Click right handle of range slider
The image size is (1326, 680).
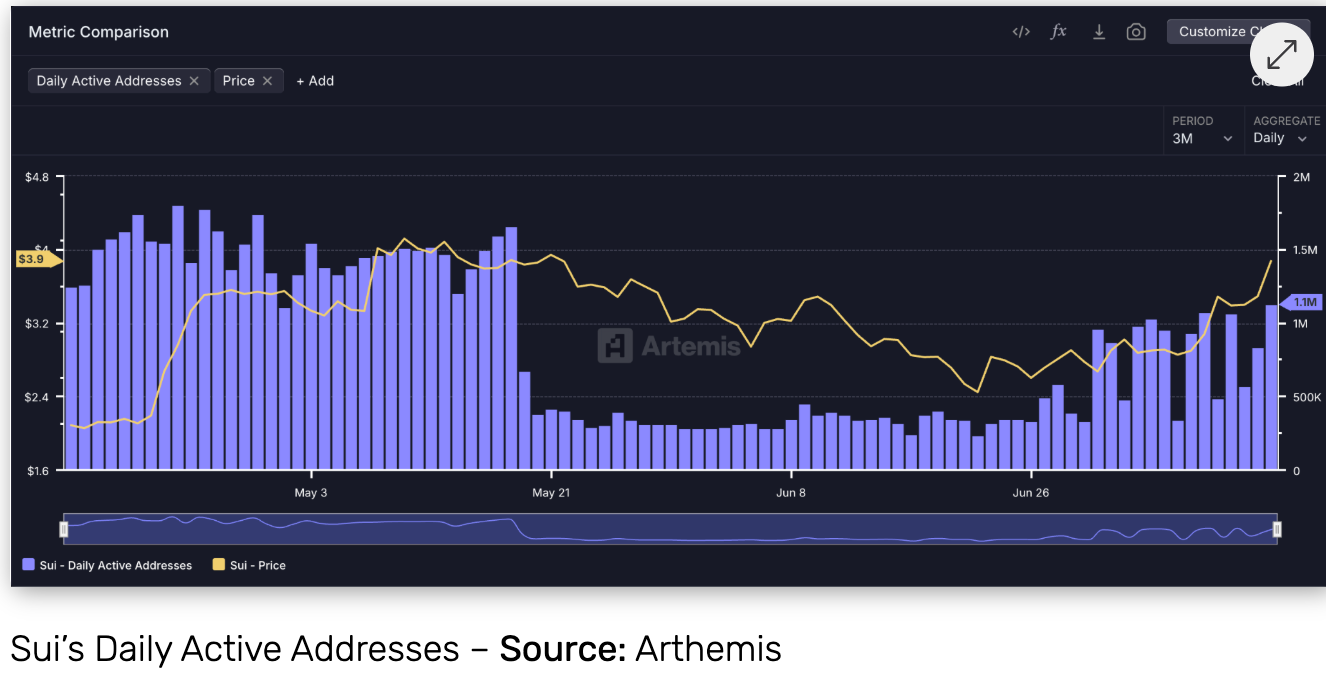[1276, 529]
